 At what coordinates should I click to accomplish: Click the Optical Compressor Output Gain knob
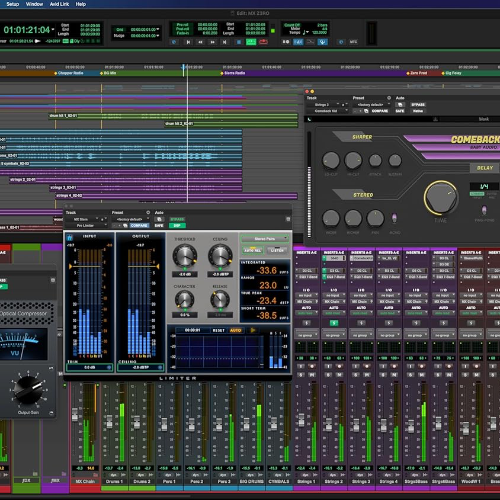pyautogui.click(x=28, y=389)
